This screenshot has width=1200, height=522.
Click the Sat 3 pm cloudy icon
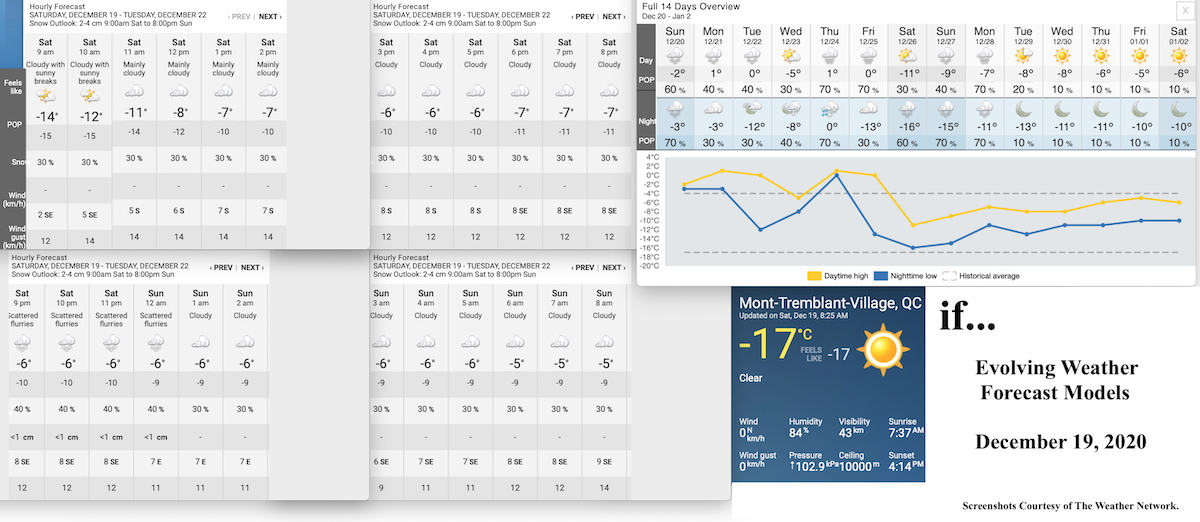[x=386, y=92]
